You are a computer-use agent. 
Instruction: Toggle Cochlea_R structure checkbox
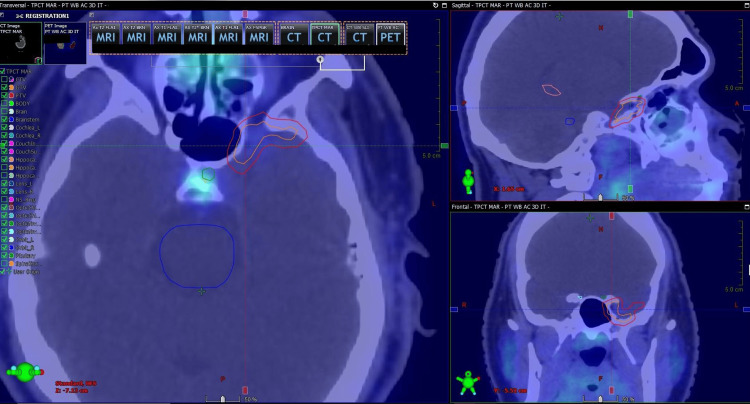4,135
